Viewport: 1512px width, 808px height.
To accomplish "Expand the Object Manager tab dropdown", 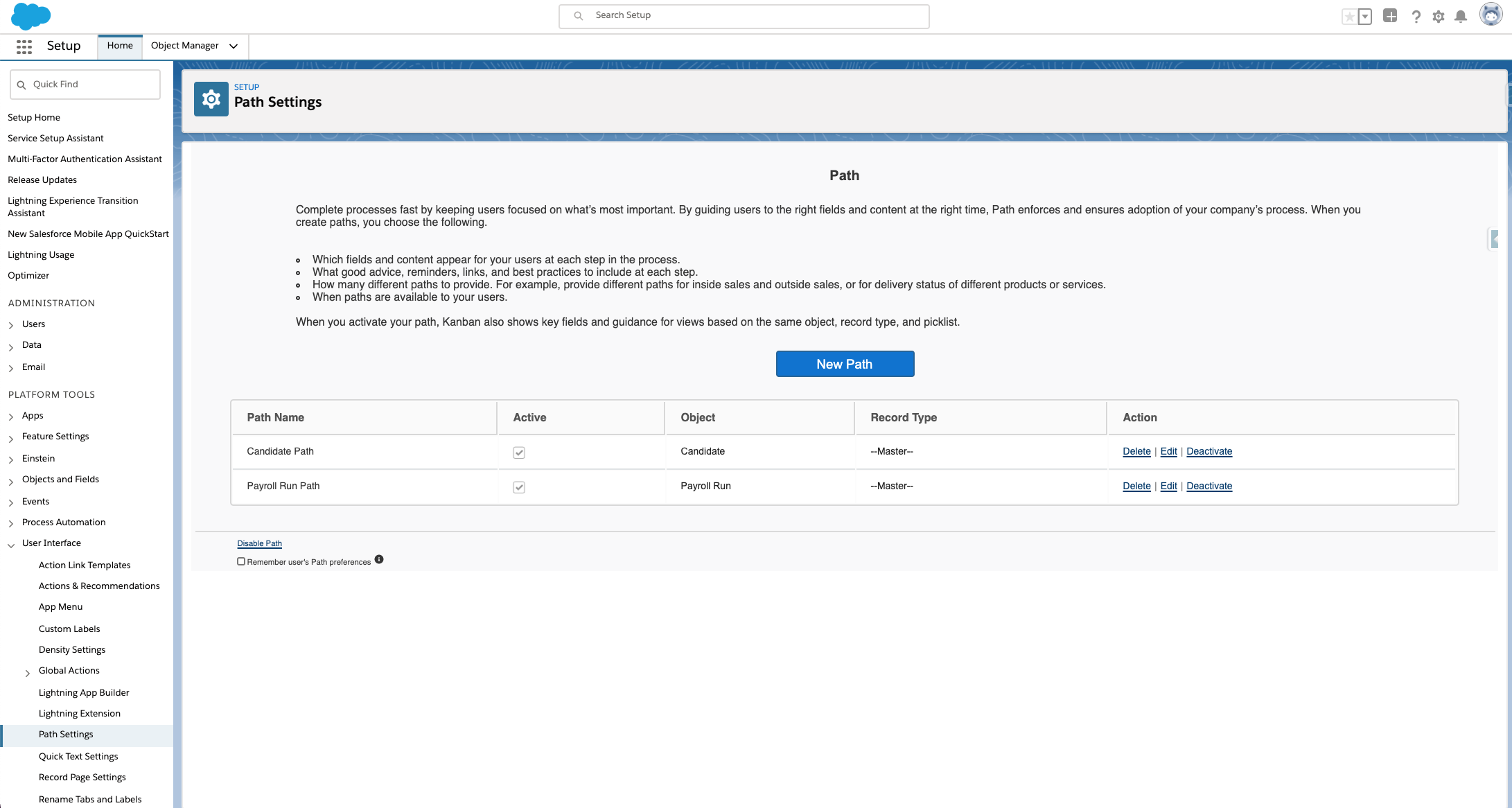I will 234,46.
